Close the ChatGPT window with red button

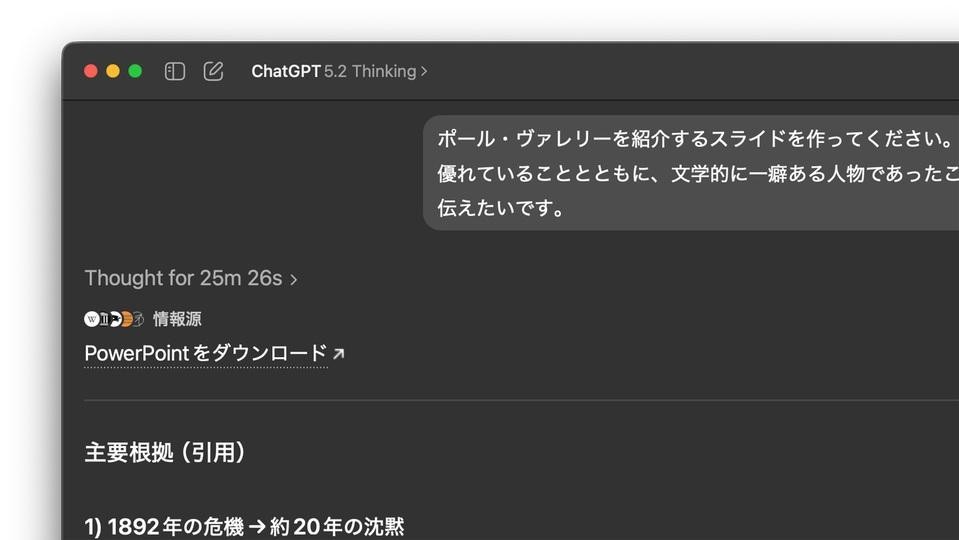91,71
